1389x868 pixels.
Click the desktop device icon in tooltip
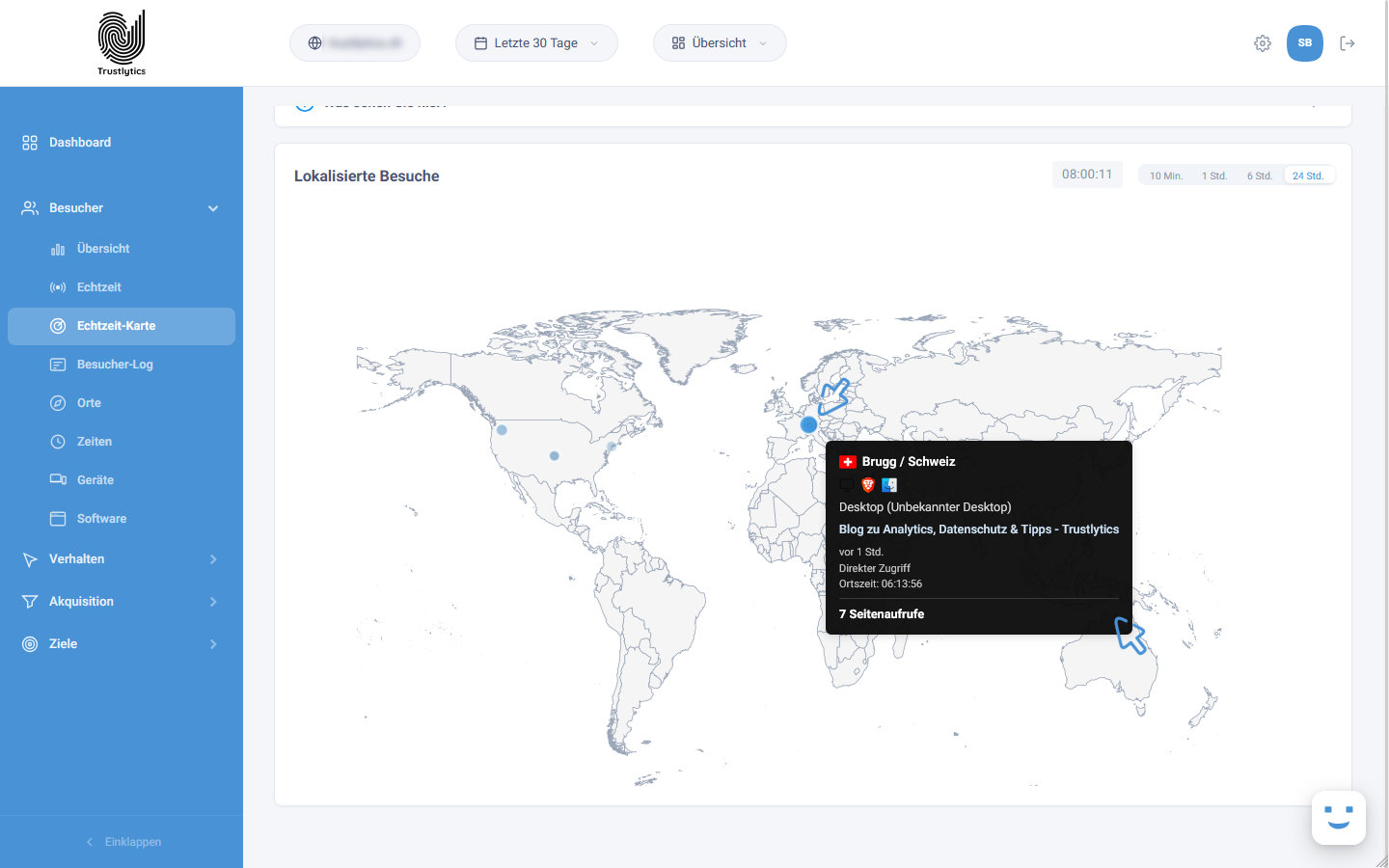(847, 485)
